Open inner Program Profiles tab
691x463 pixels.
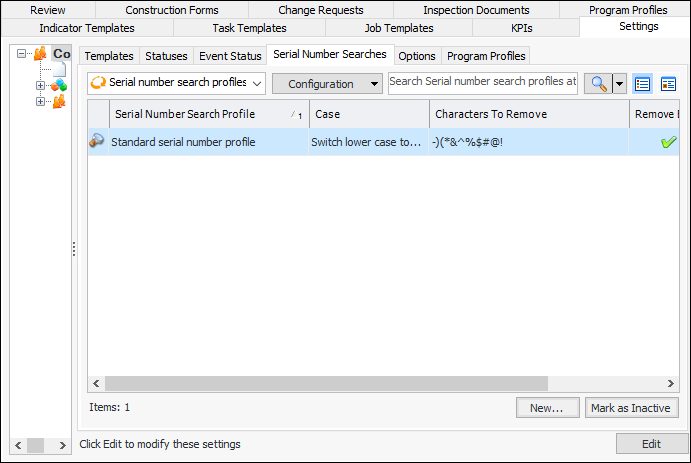pyautogui.click(x=486, y=56)
